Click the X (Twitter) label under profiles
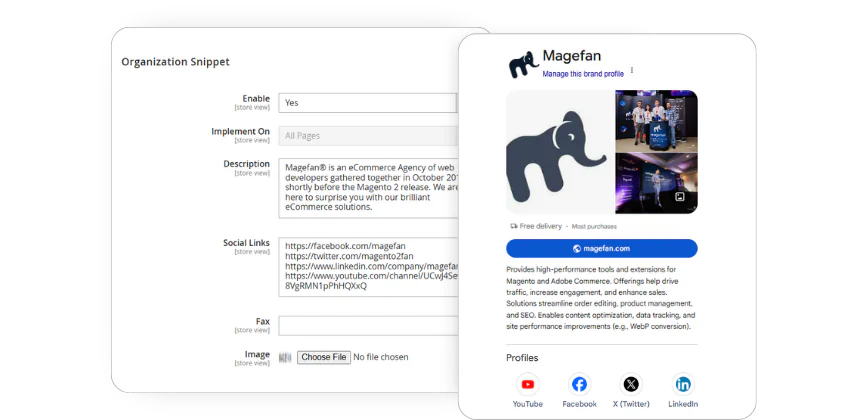 coord(631,404)
